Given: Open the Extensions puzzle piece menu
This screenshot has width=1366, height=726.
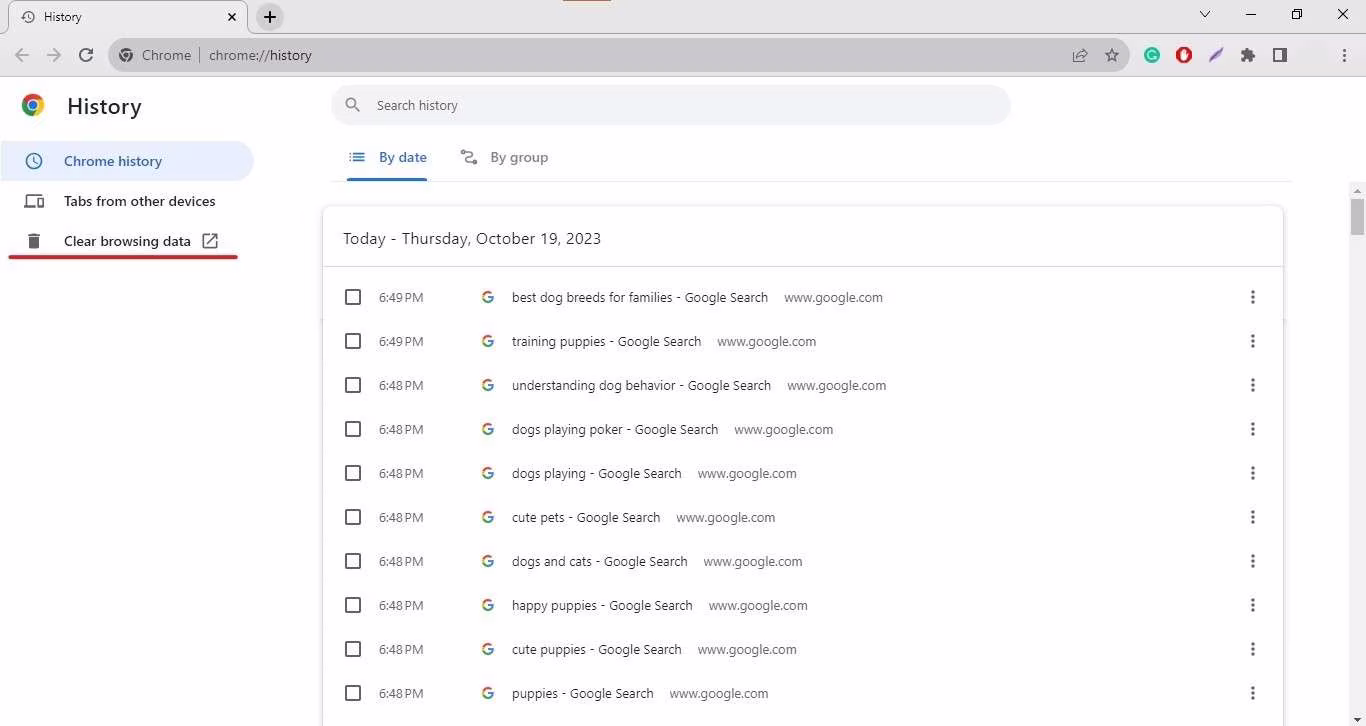Looking at the screenshot, I should tap(1248, 56).
